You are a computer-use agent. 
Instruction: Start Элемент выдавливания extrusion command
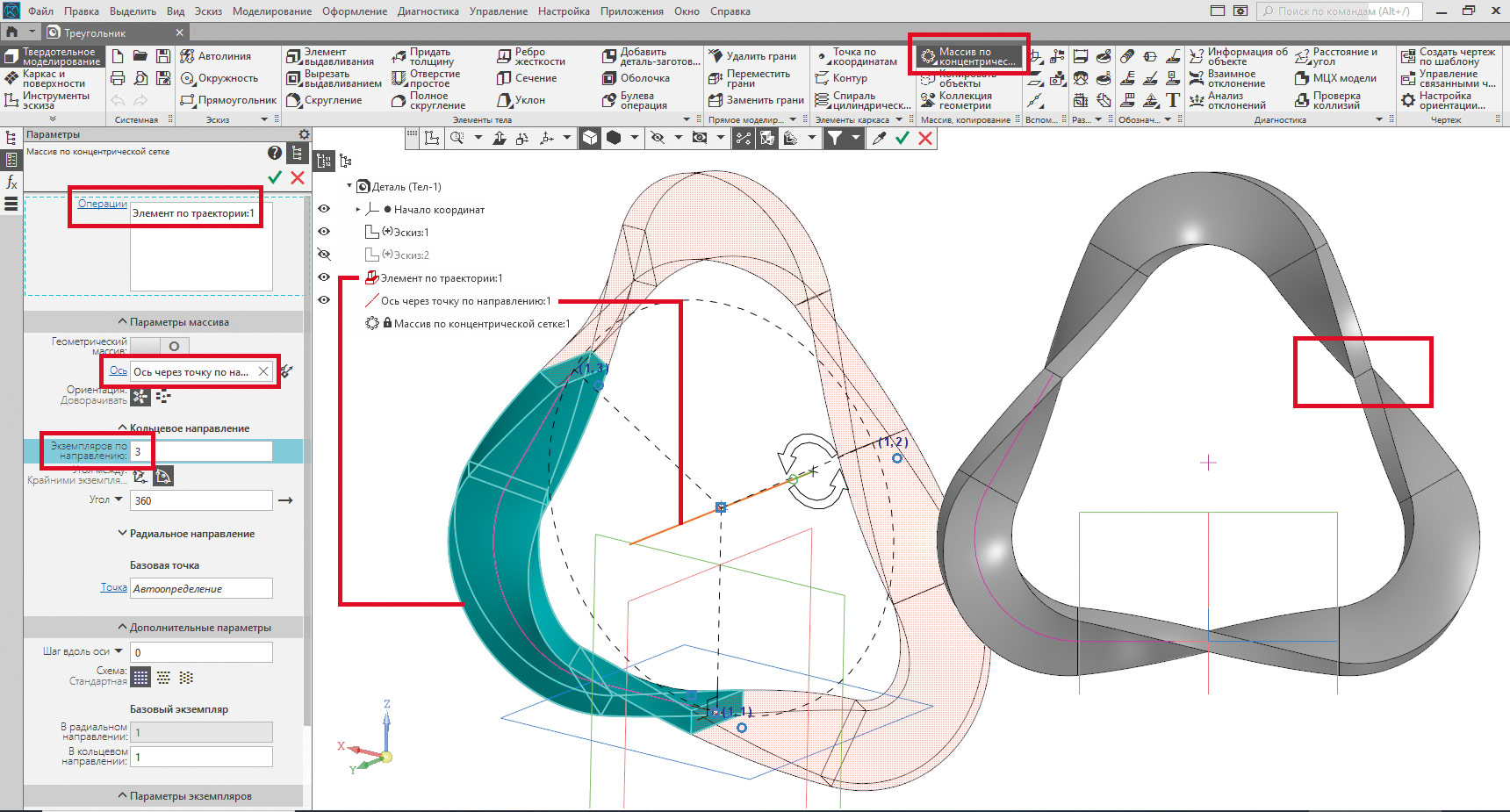tap(330, 56)
